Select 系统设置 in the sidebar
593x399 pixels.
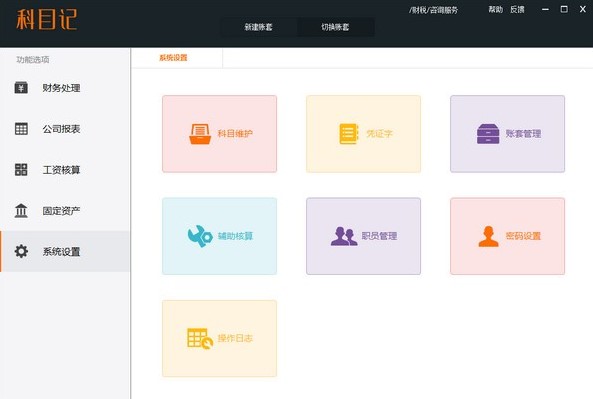point(65,251)
